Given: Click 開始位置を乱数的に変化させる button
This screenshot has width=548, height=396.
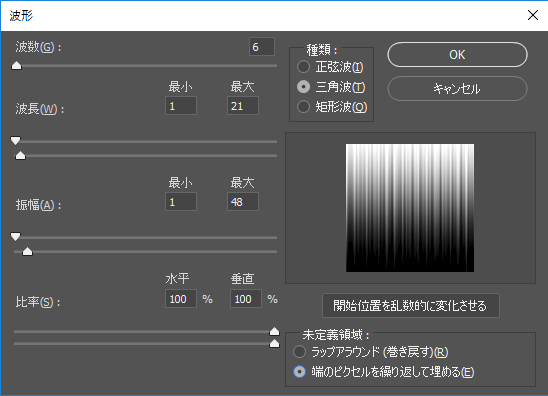Looking at the screenshot, I should (411, 305).
